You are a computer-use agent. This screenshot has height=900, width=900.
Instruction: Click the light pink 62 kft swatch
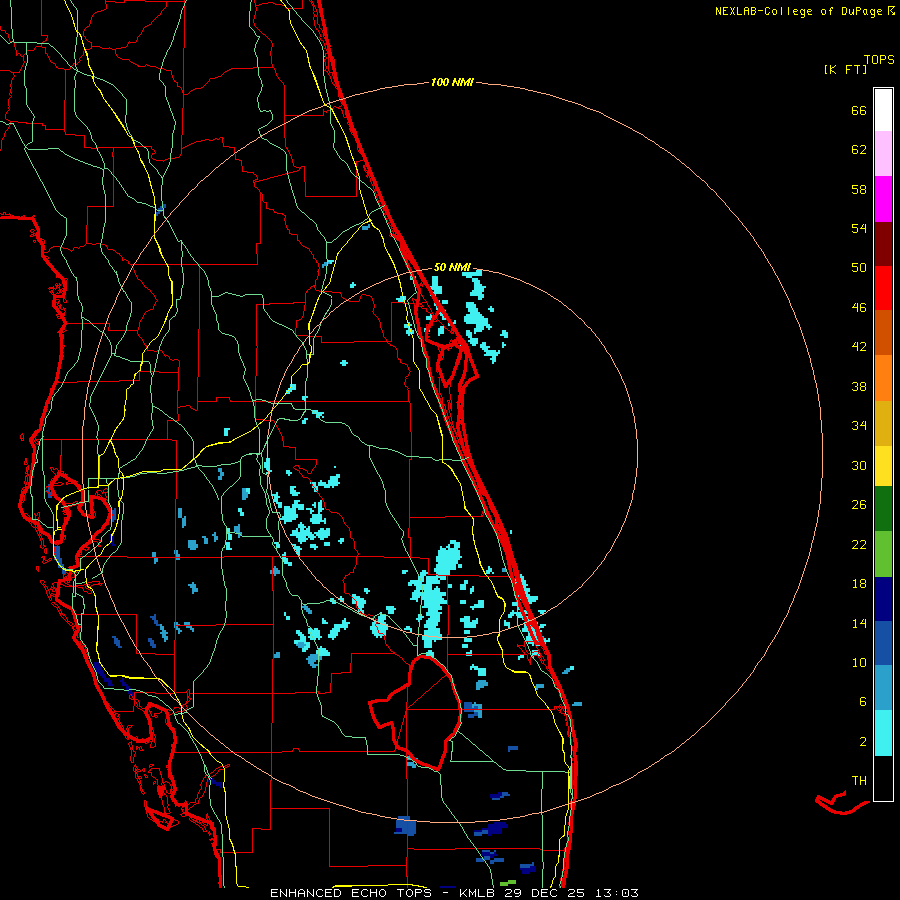pos(883,153)
